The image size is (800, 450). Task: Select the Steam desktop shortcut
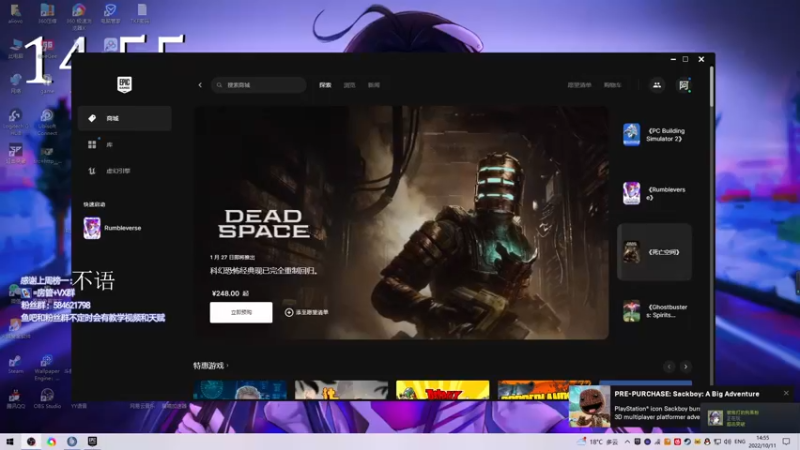point(15,365)
